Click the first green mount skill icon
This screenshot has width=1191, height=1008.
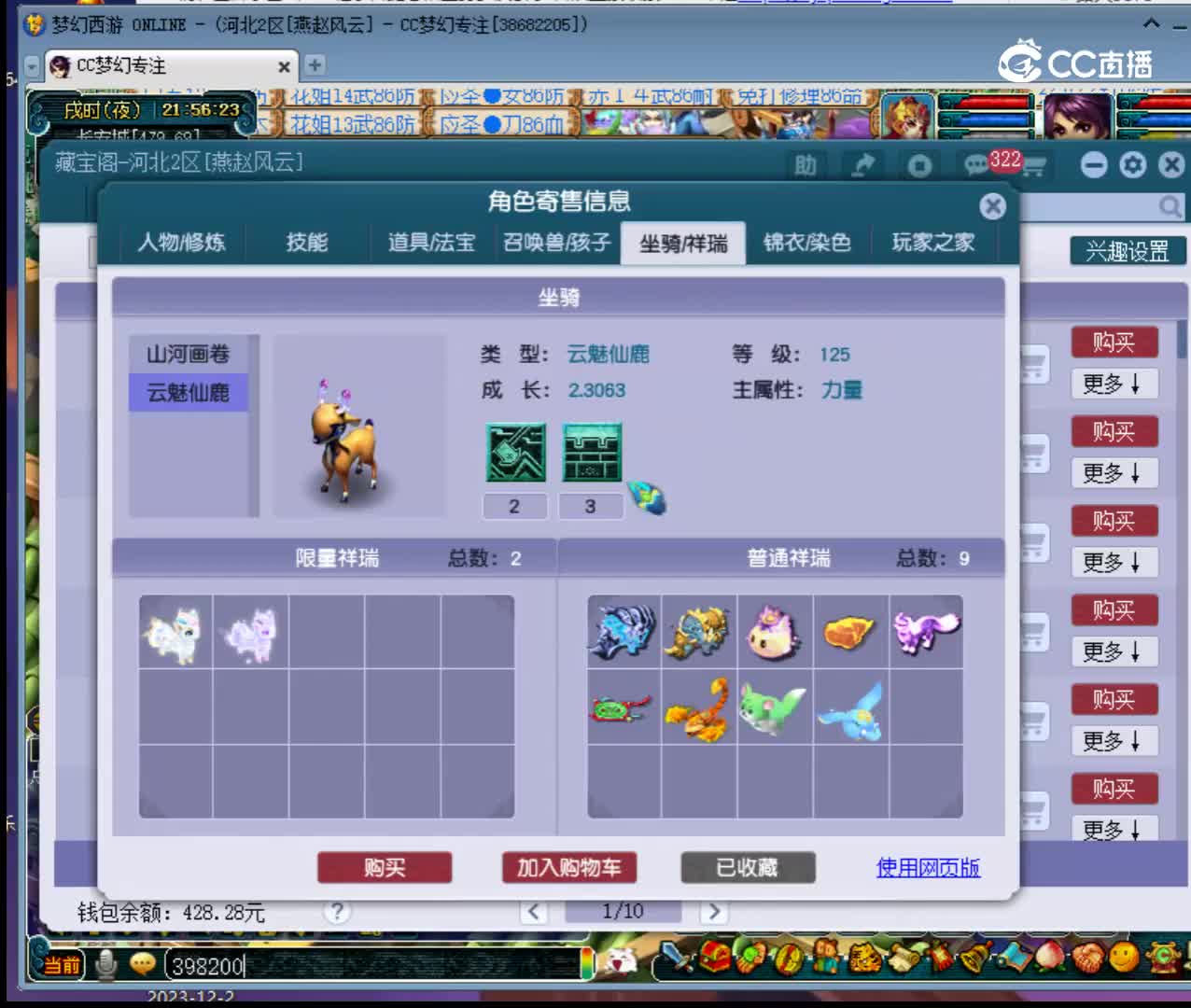pyautogui.click(x=516, y=453)
